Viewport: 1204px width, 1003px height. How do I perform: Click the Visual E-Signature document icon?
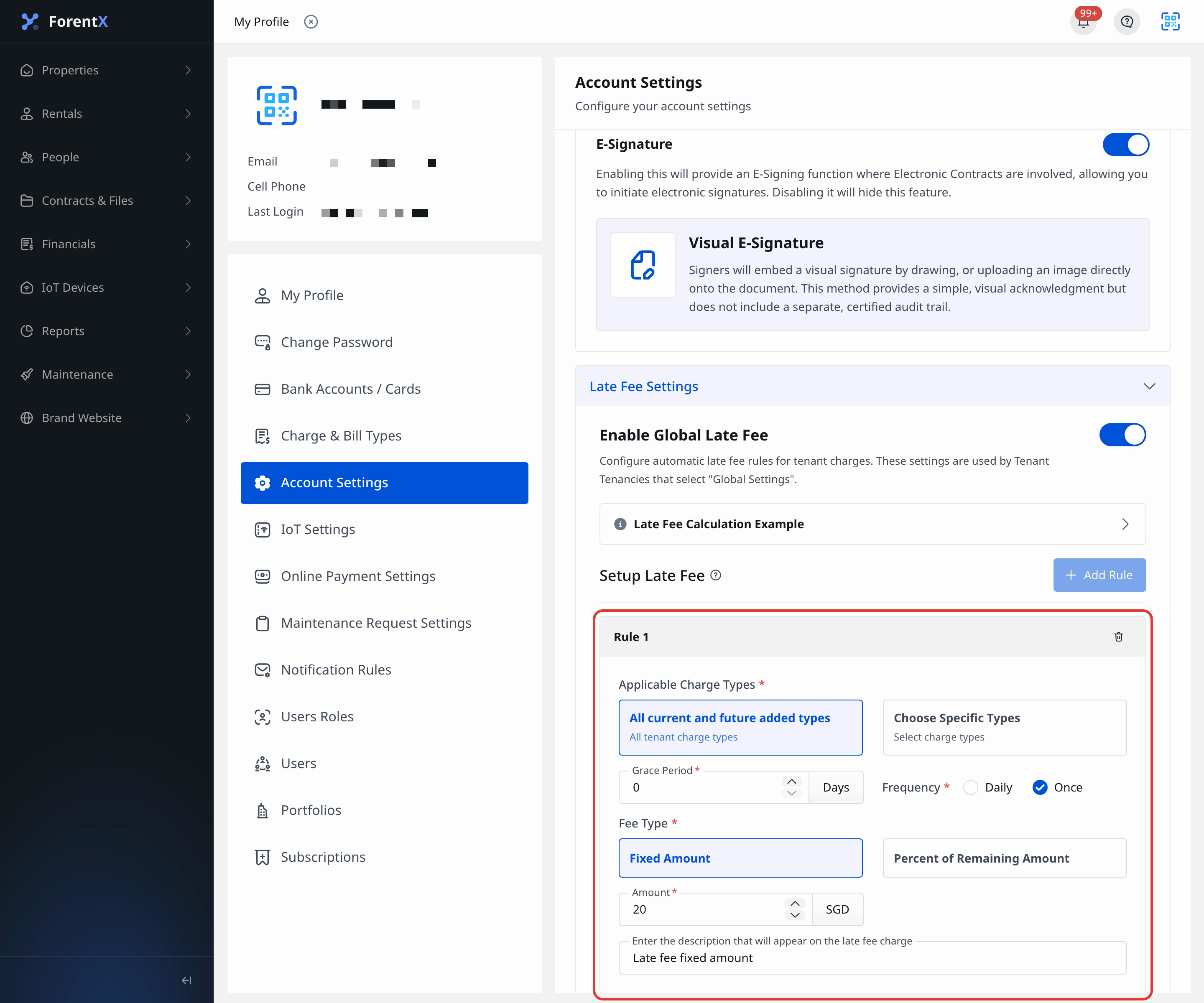click(x=643, y=265)
